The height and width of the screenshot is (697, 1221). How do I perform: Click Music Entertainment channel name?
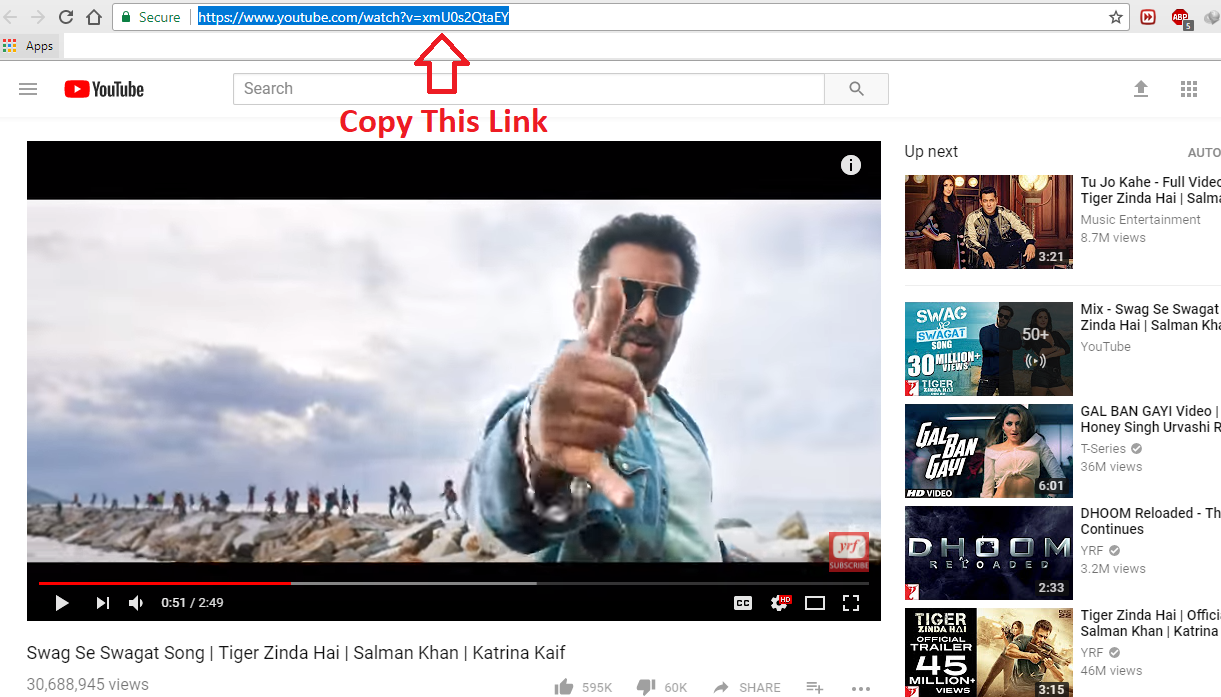[x=1141, y=220]
